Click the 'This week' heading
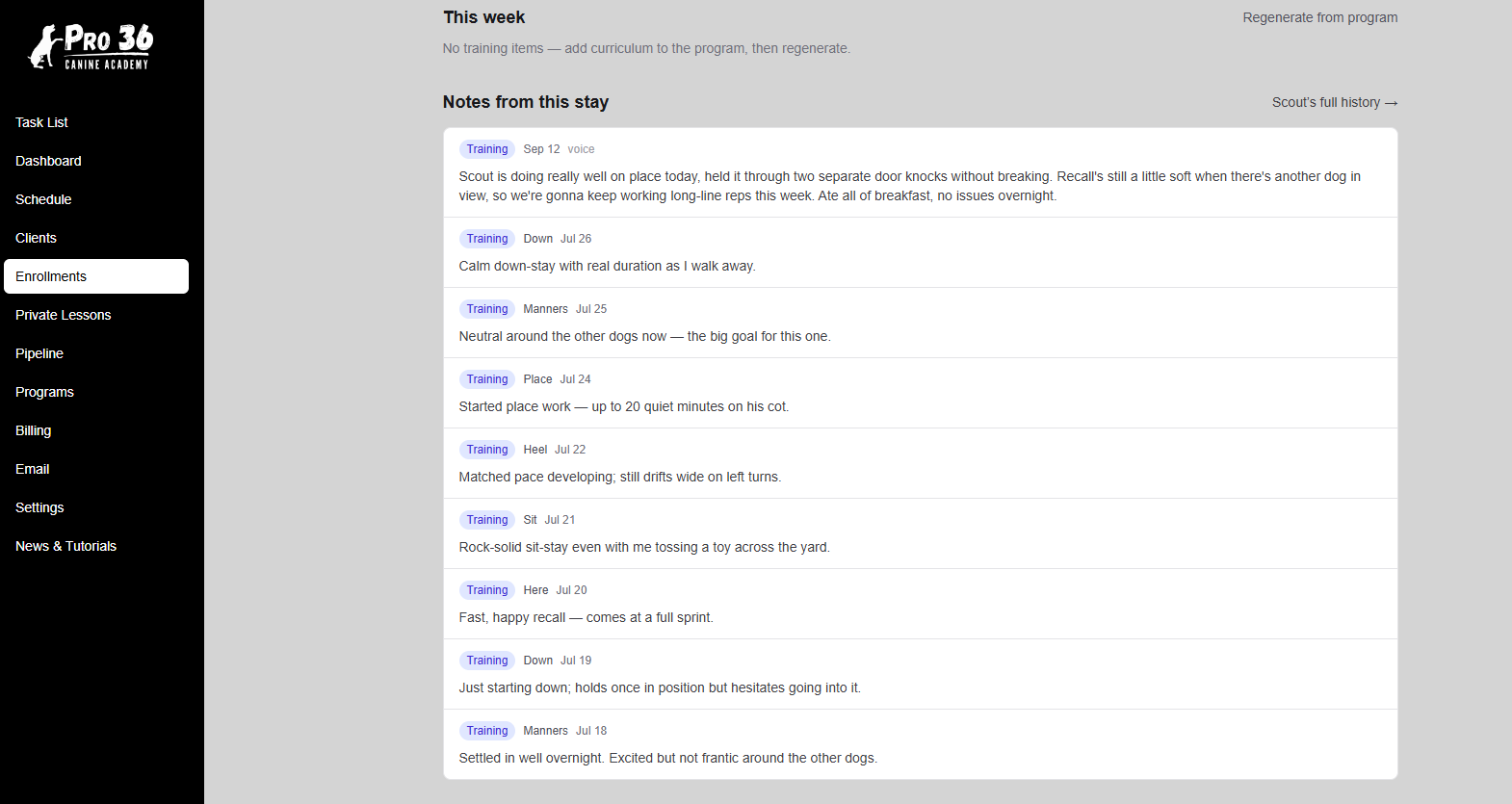The image size is (1512, 804). (x=483, y=17)
